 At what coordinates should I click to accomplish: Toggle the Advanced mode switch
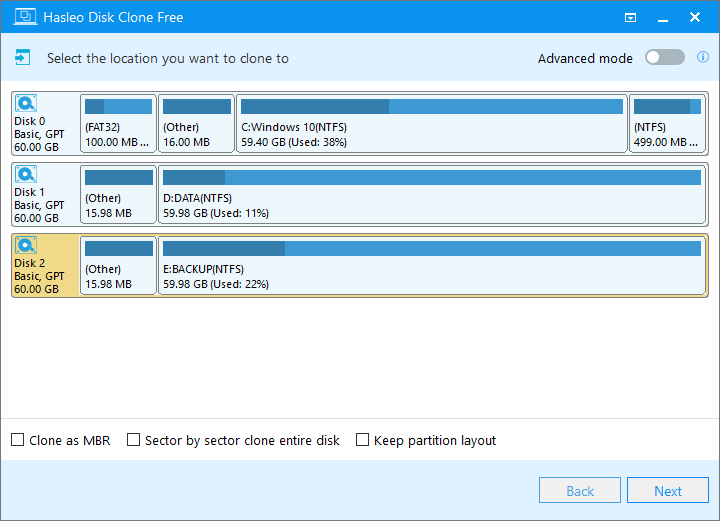click(664, 58)
